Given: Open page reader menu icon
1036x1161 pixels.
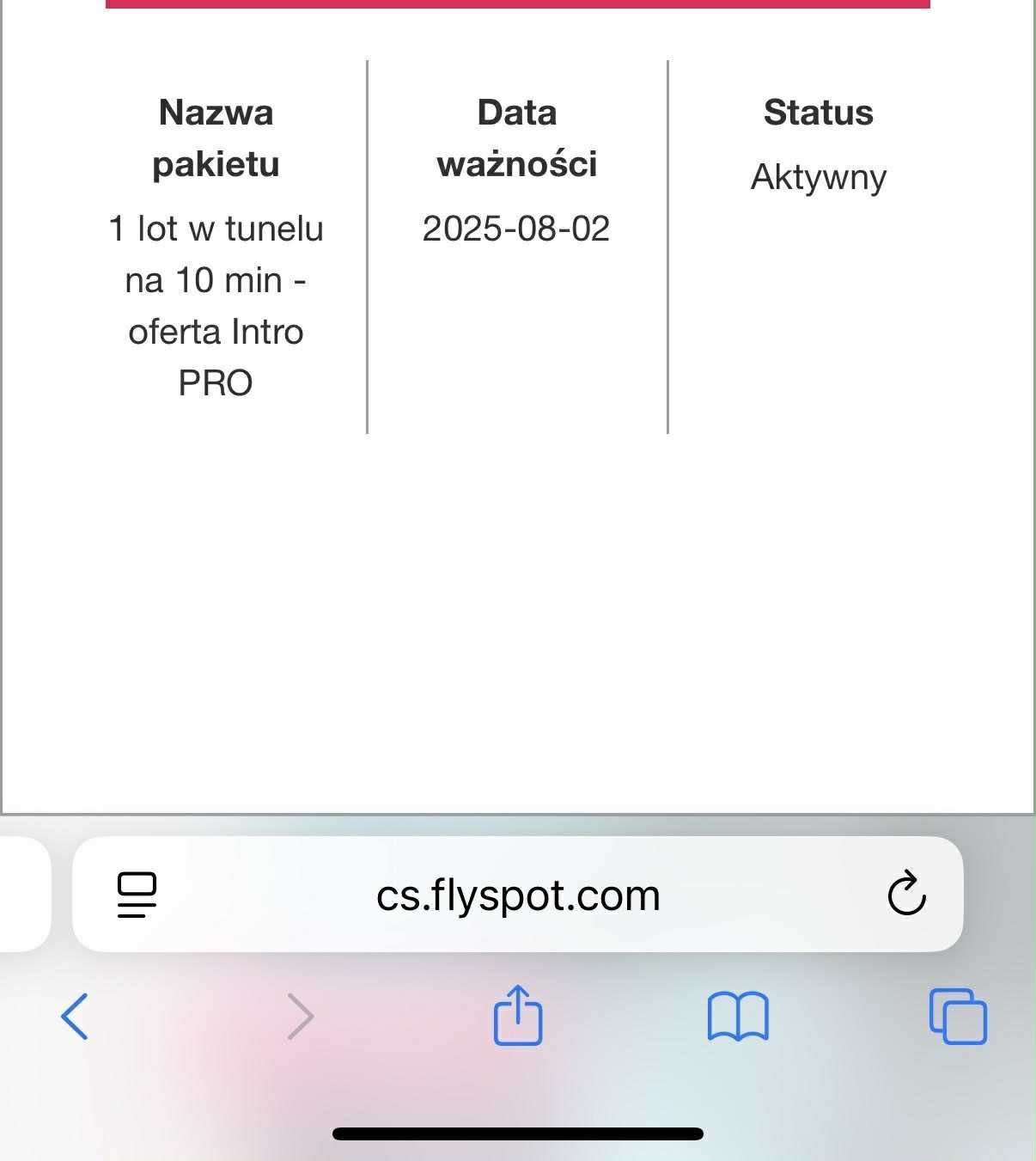Looking at the screenshot, I should tap(137, 895).
